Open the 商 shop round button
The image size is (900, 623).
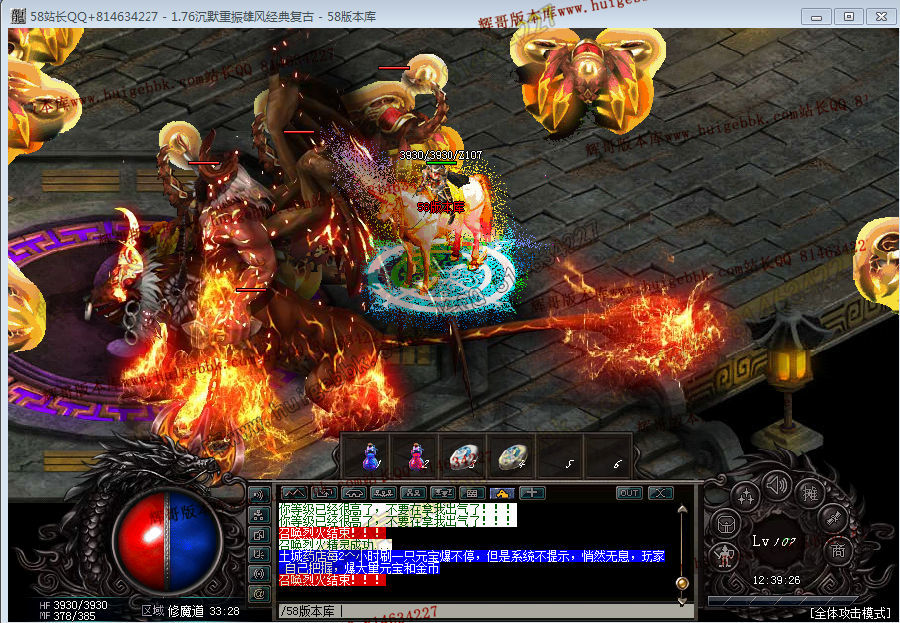click(839, 551)
